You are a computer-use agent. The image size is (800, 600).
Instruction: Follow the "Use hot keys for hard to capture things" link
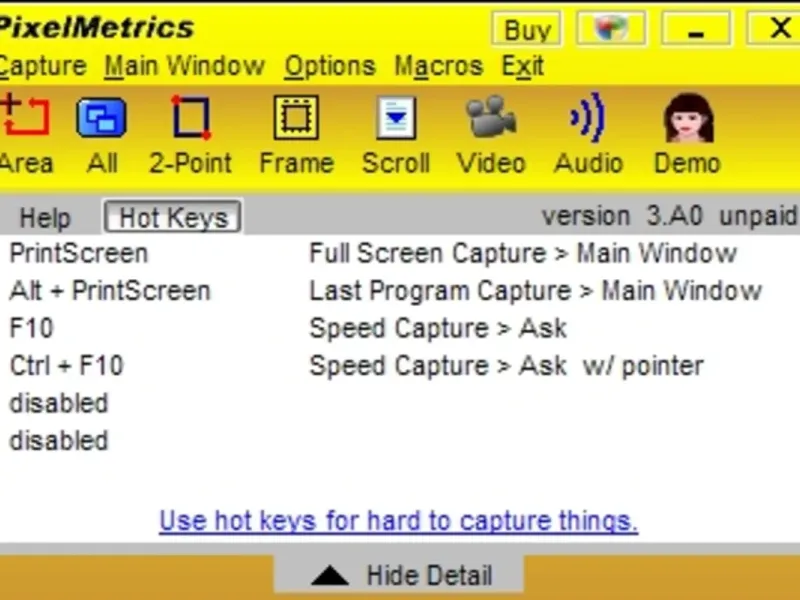(398, 521)
